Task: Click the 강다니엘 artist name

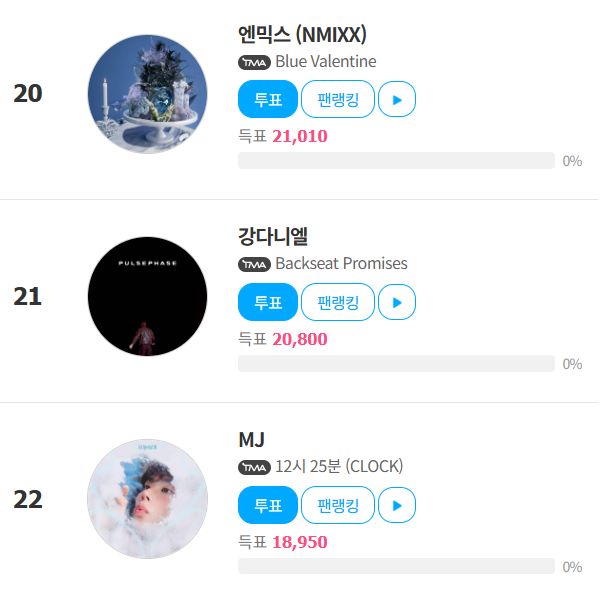Action: 273,237
